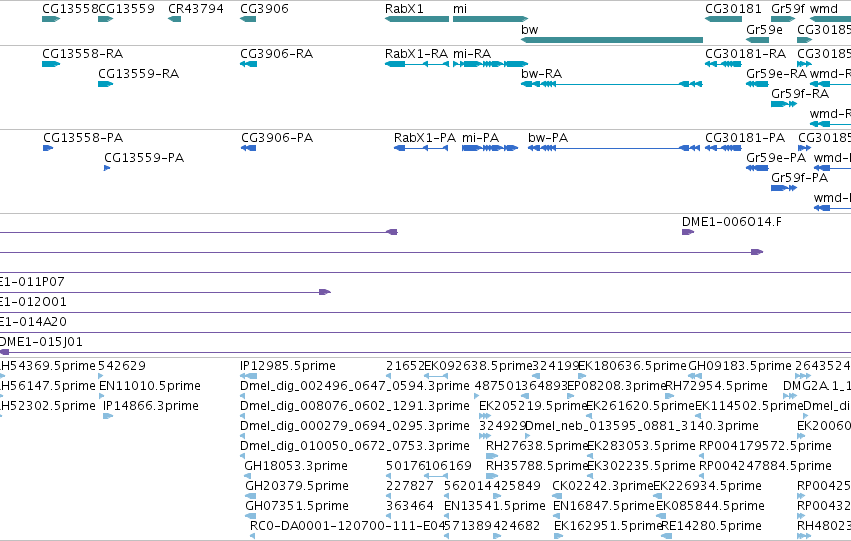Open the CG3906-PA protein label
851x541 pixels.
point(277,138)
